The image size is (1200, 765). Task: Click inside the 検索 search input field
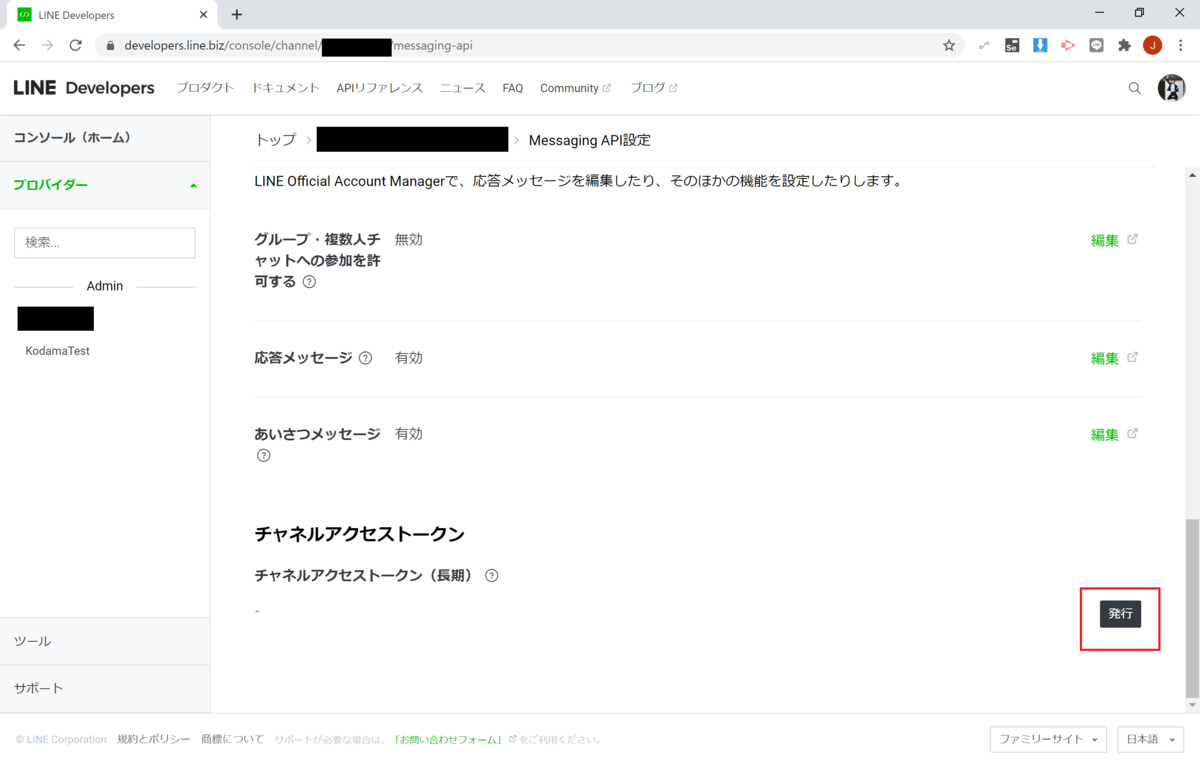(104, 243)
